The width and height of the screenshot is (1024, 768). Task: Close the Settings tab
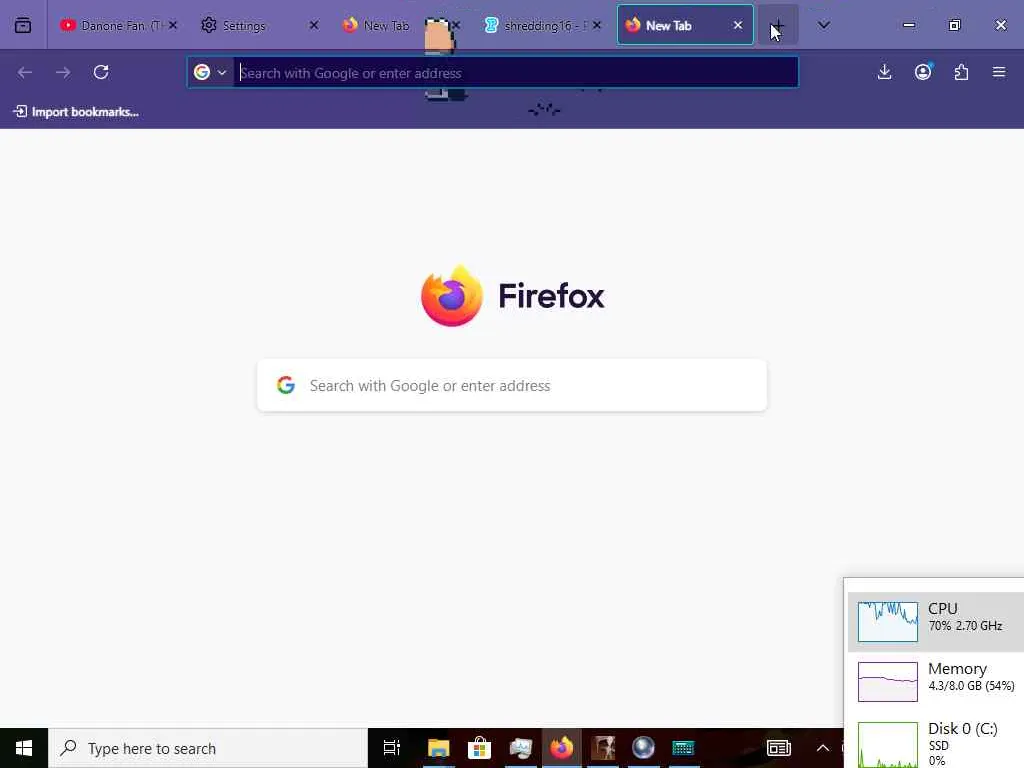(314, 25)
